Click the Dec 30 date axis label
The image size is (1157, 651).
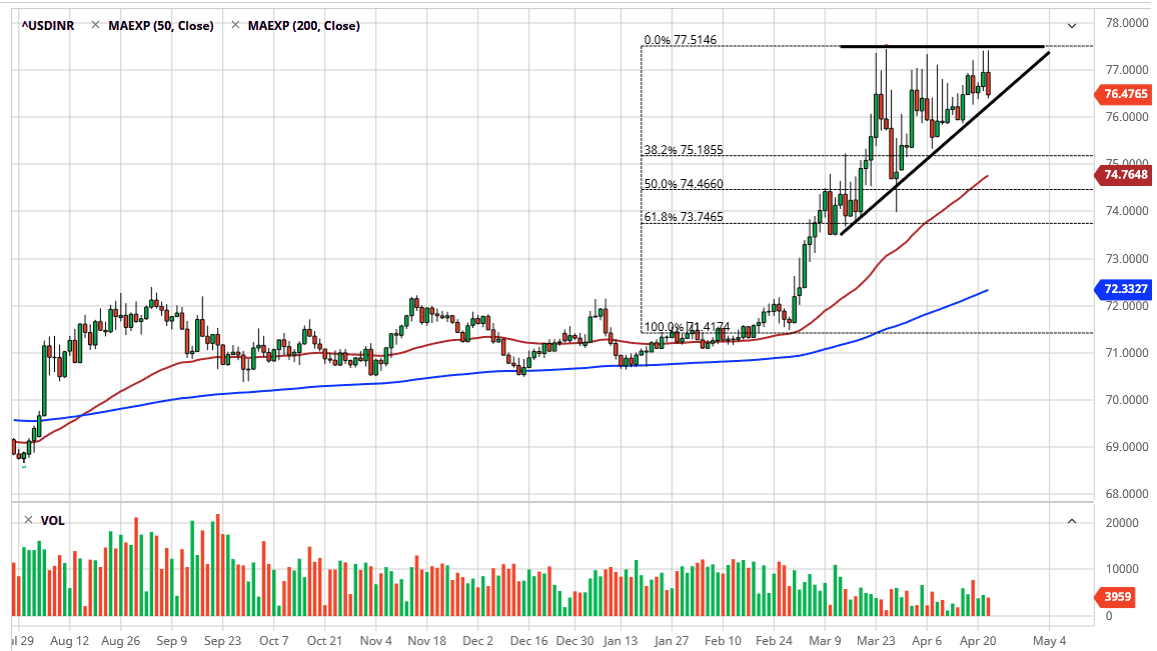(575, 641)
